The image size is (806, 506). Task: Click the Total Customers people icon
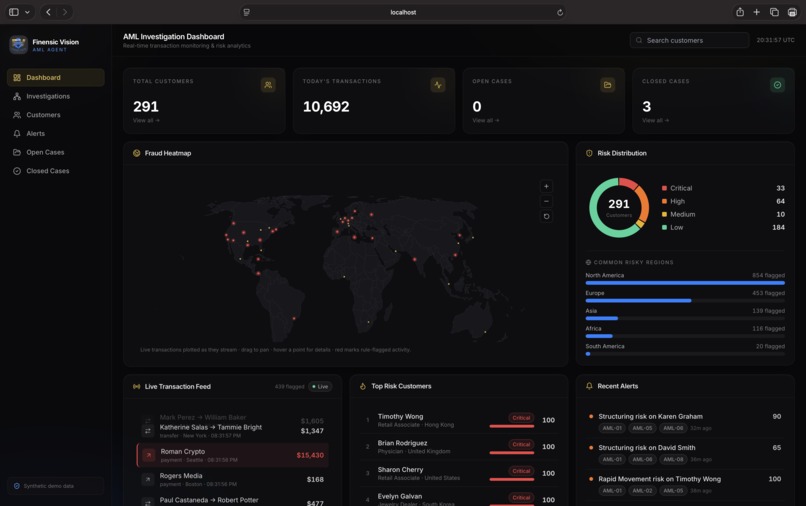point(268,85)
